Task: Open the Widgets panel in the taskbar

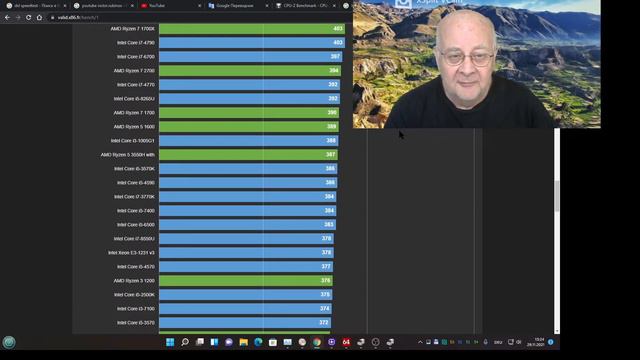Action: 214,342
